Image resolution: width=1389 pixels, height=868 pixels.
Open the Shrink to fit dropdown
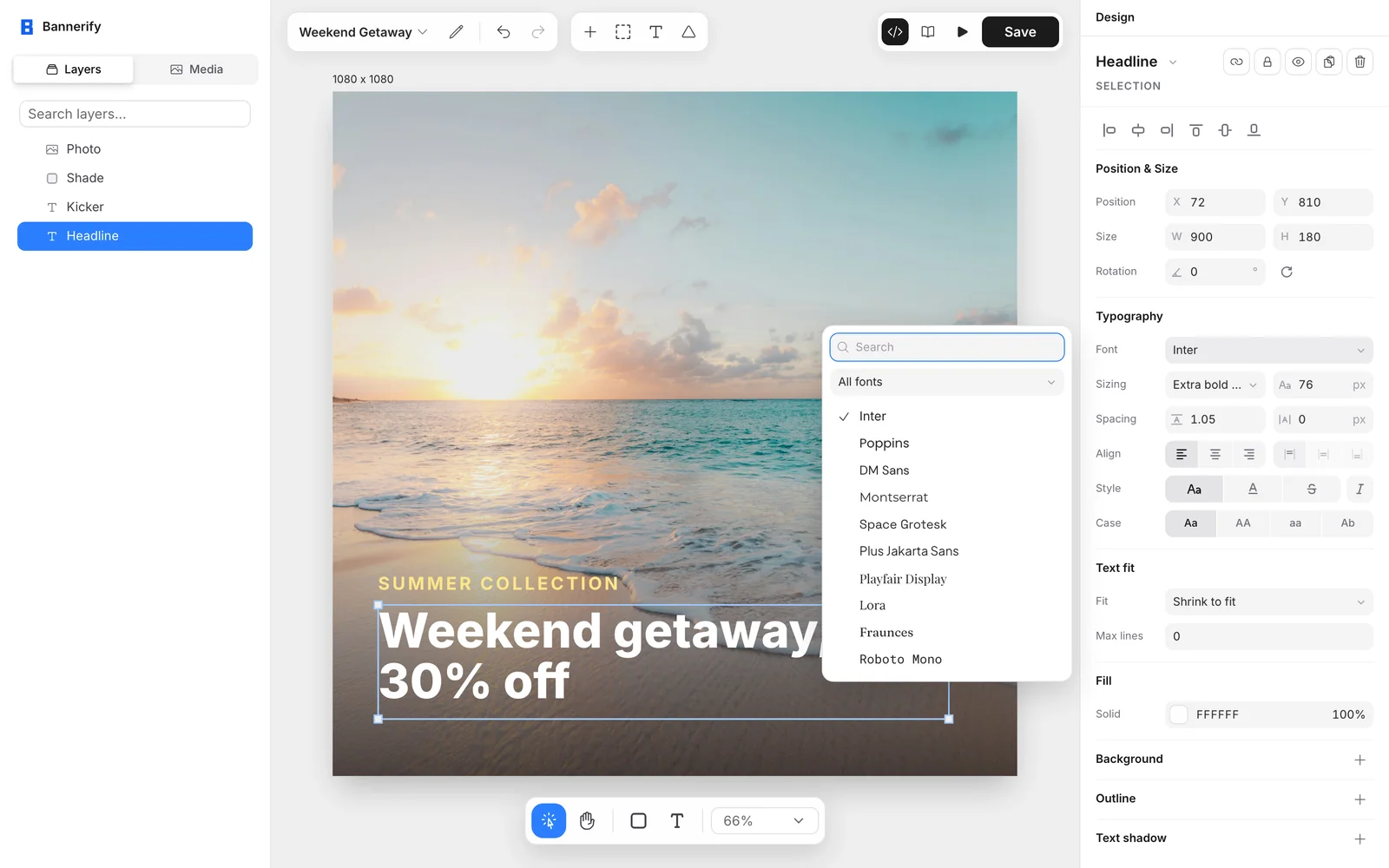[x=1269, y=602]
